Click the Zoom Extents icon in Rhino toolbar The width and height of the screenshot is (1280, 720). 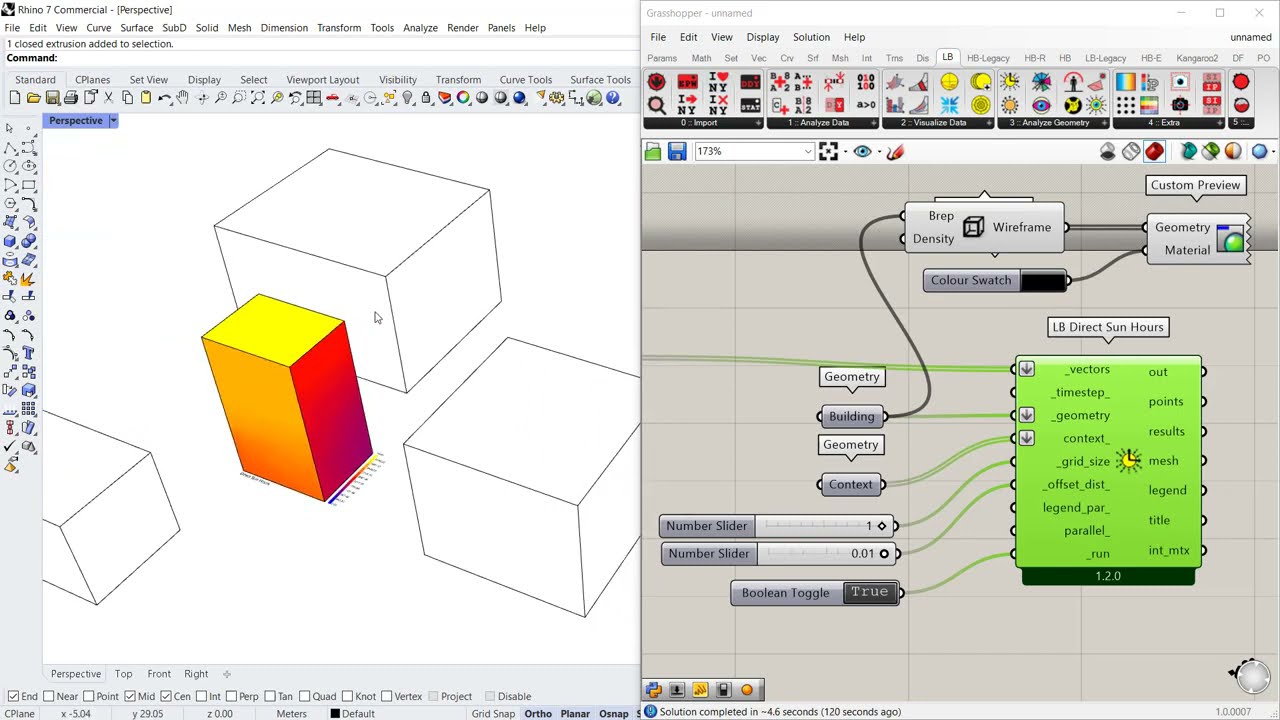258,98
